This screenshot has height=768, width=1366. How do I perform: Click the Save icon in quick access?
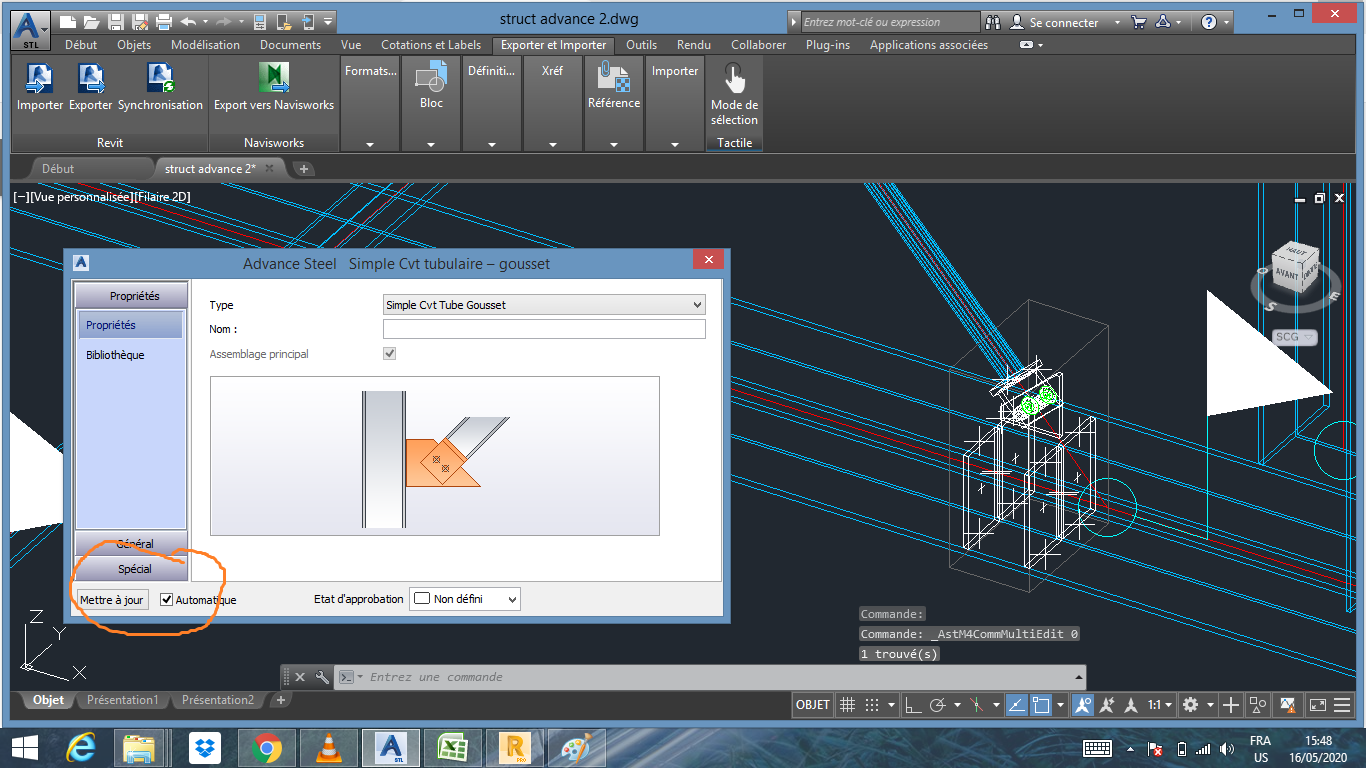point(116,21)
